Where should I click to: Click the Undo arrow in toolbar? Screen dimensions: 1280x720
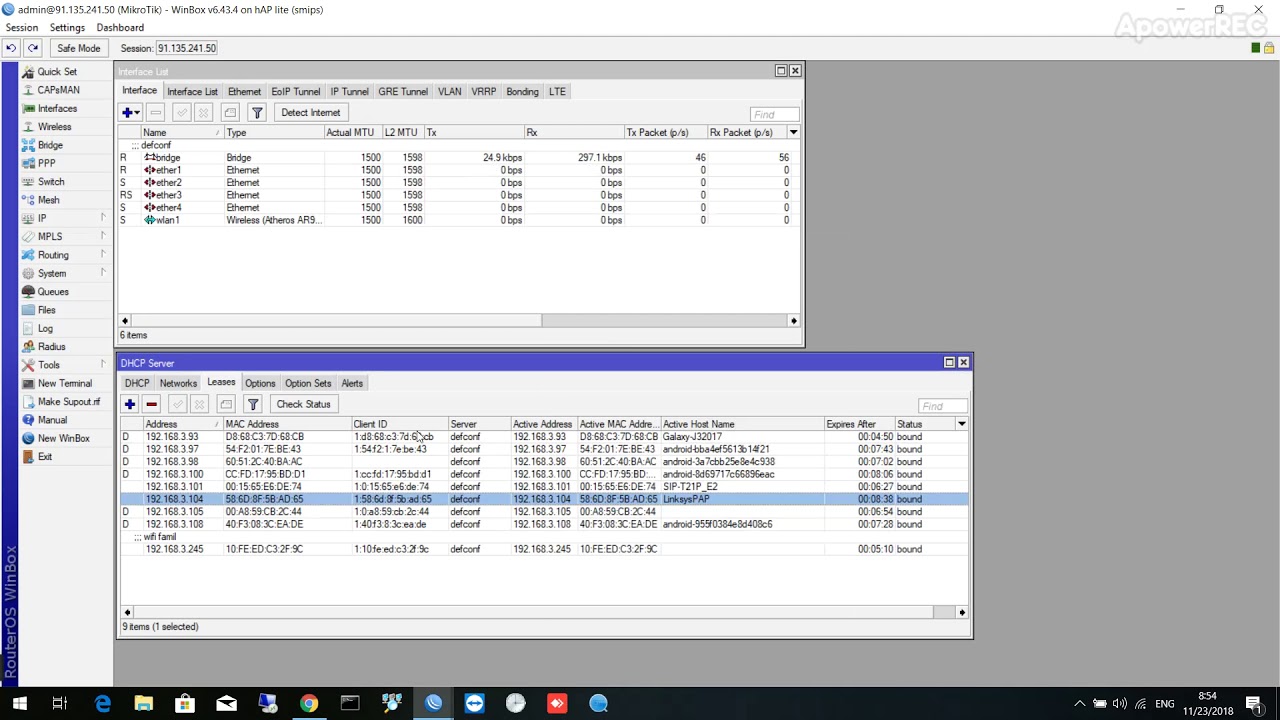[11, 48]
